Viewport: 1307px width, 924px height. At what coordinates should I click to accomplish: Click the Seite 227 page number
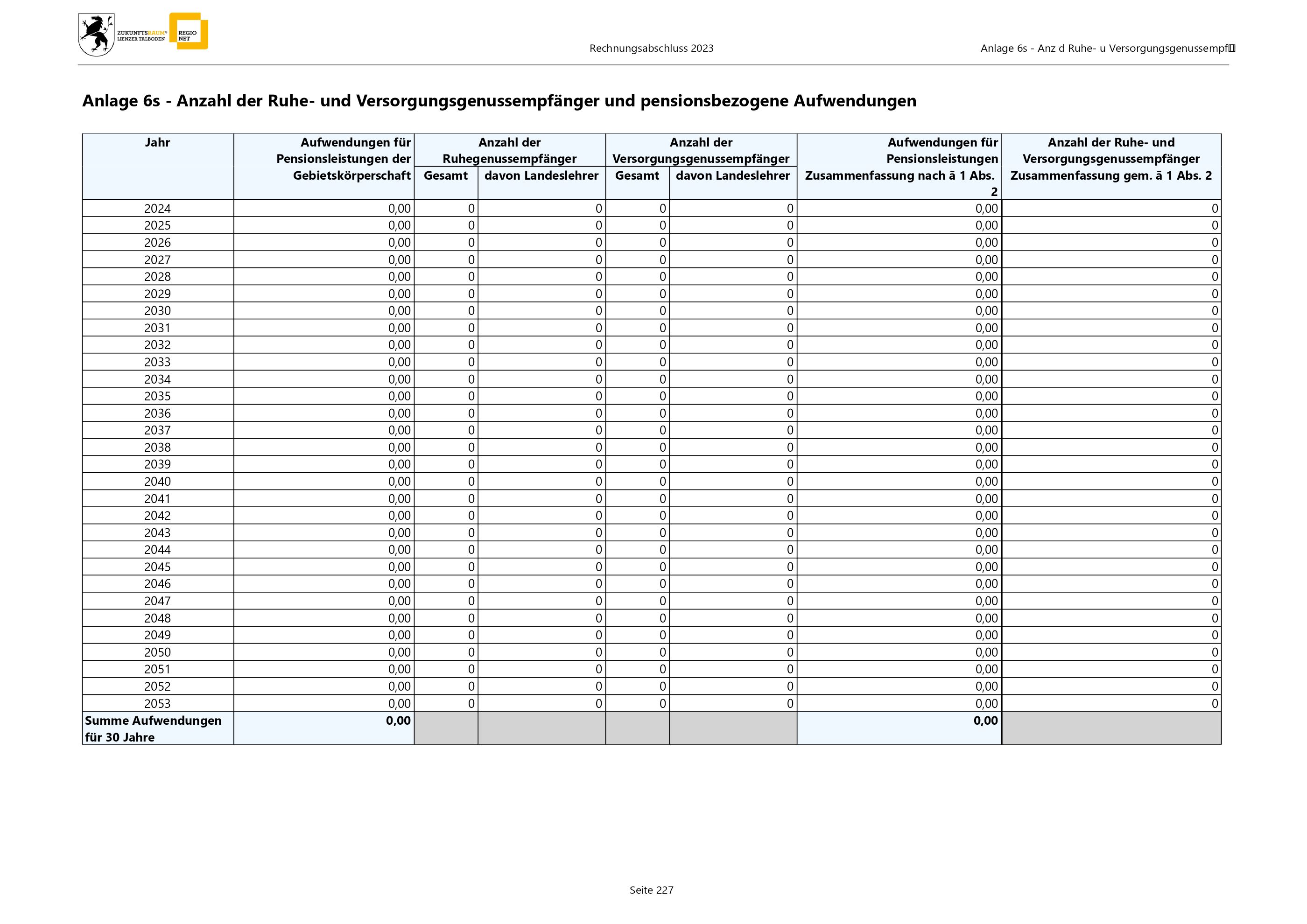[651, 890]
